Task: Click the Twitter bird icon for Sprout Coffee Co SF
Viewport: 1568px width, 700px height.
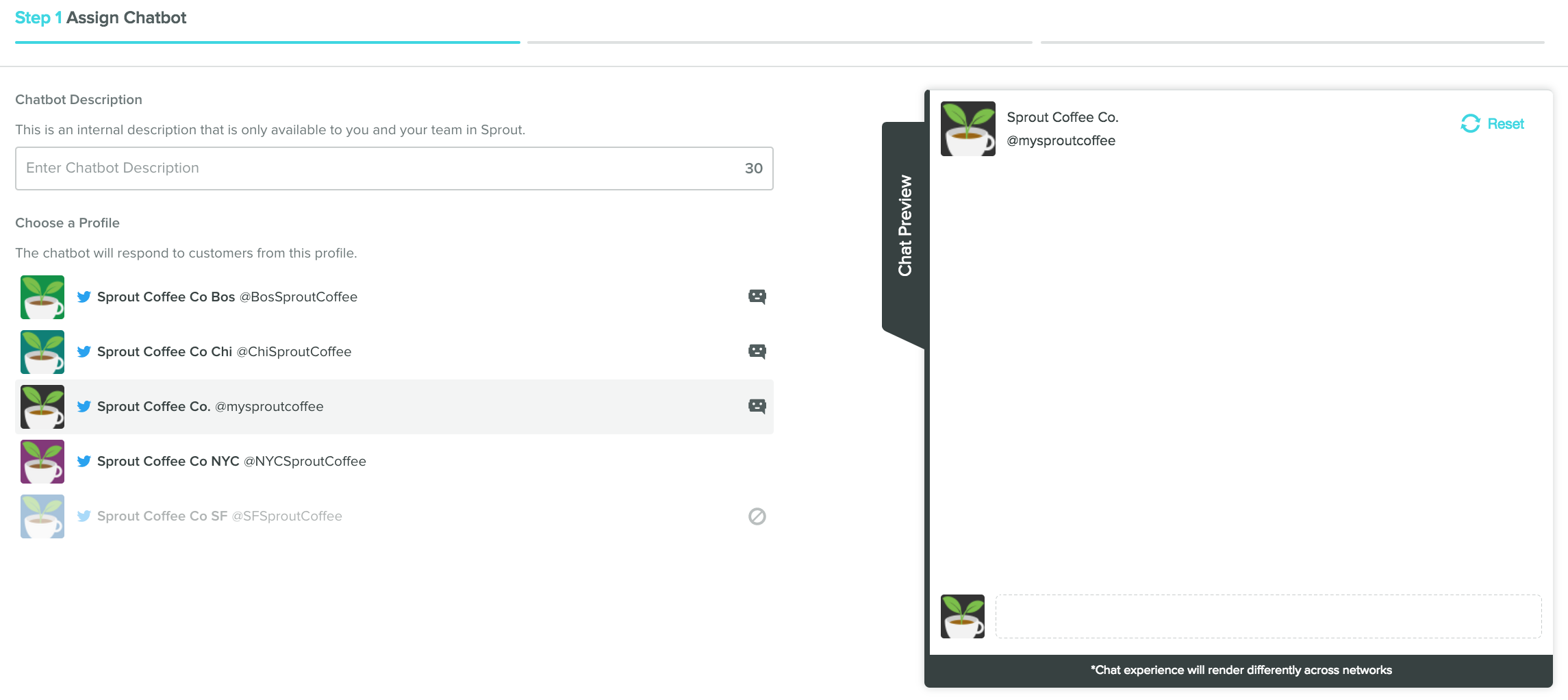Action: [x=84, y=516]
